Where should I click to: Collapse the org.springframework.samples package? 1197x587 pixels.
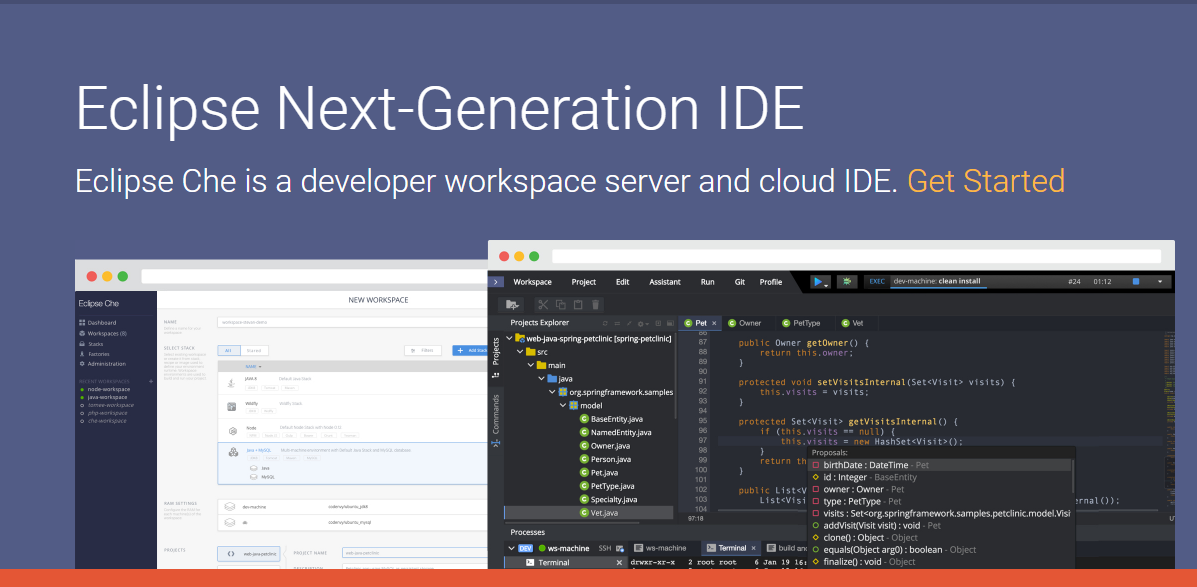tap(553, 392)
